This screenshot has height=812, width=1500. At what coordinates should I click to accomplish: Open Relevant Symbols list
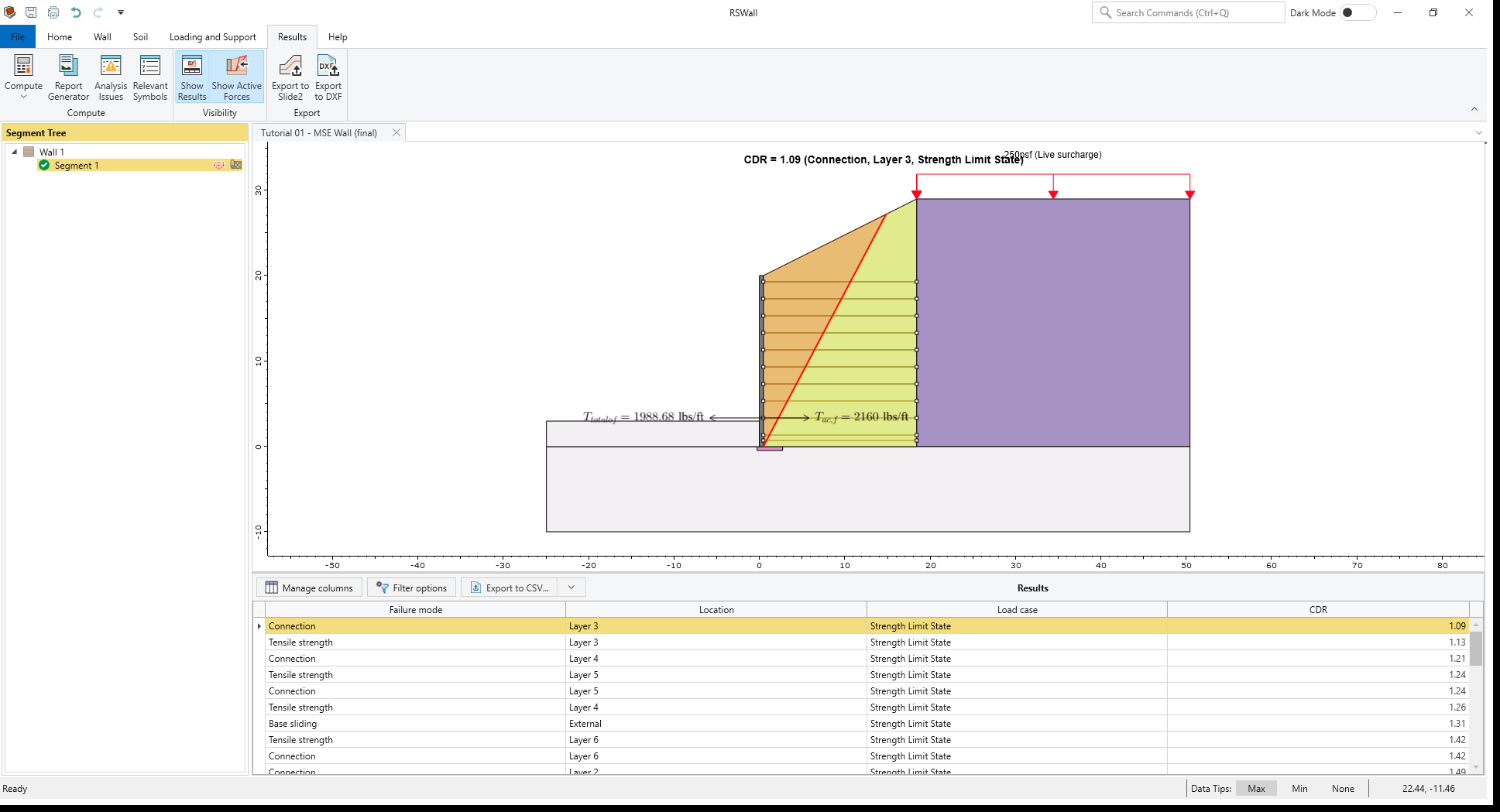click(x=150, y=77)
